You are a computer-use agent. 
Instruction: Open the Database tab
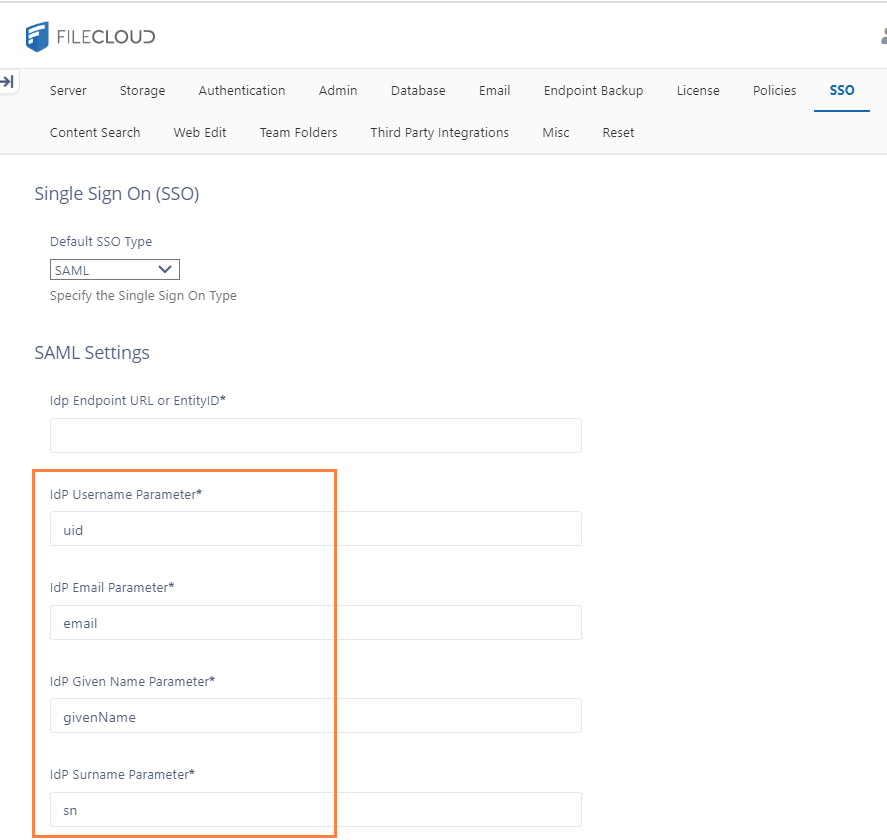coord(418,91)
